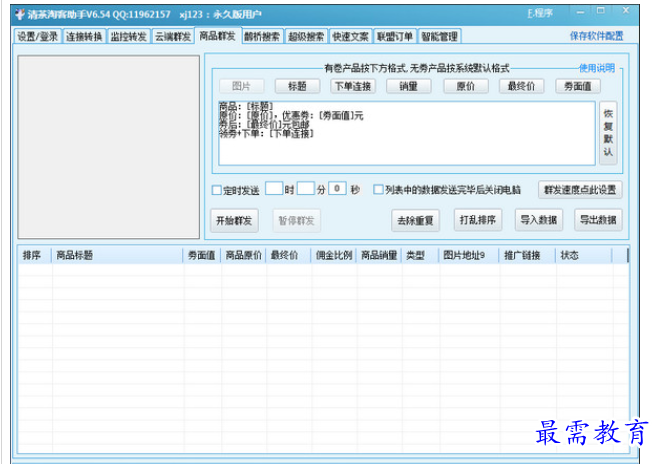Click inside the message format text box
Viewport: 657px width, 464px height.
(x=407, y=133)
